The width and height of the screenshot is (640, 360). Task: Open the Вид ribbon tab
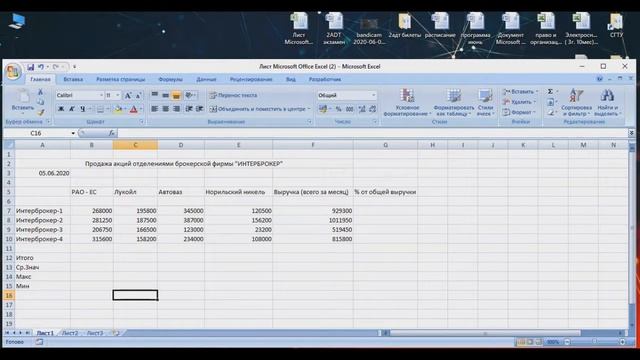click(x=291, y=79)
